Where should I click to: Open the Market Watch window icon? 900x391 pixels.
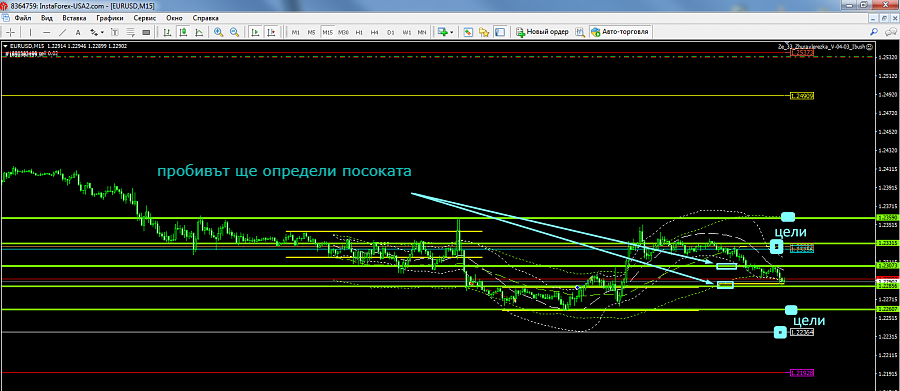(468, 32)
